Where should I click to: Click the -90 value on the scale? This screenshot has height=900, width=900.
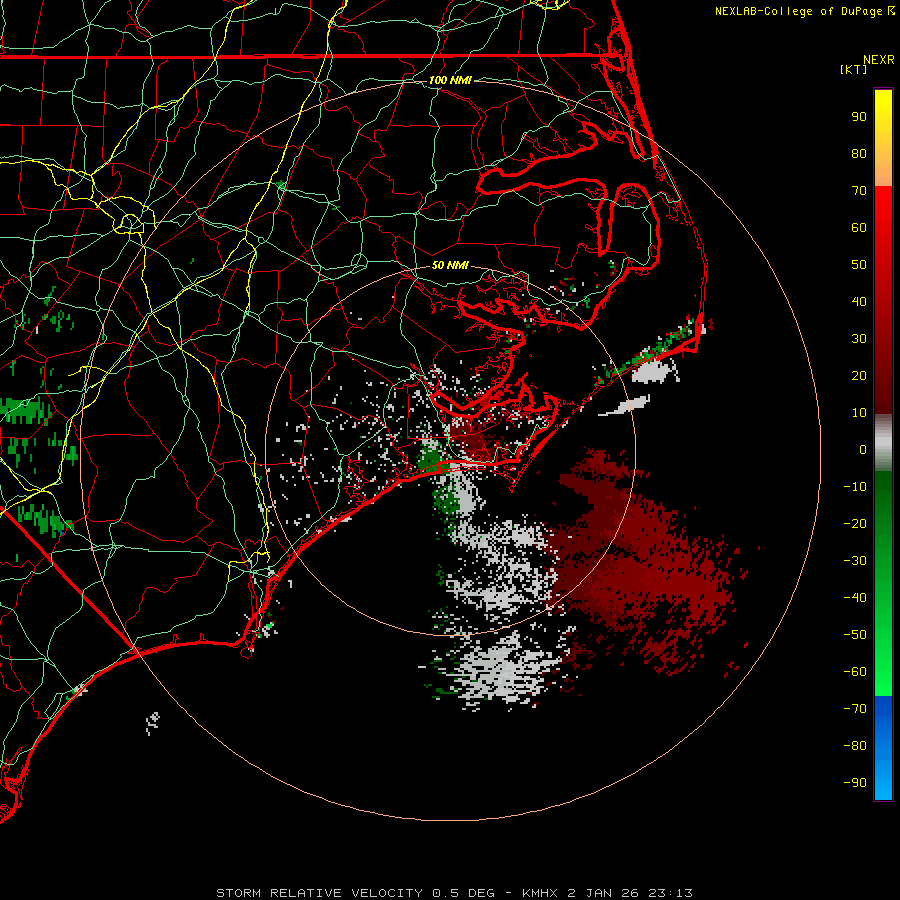[855, 783]
